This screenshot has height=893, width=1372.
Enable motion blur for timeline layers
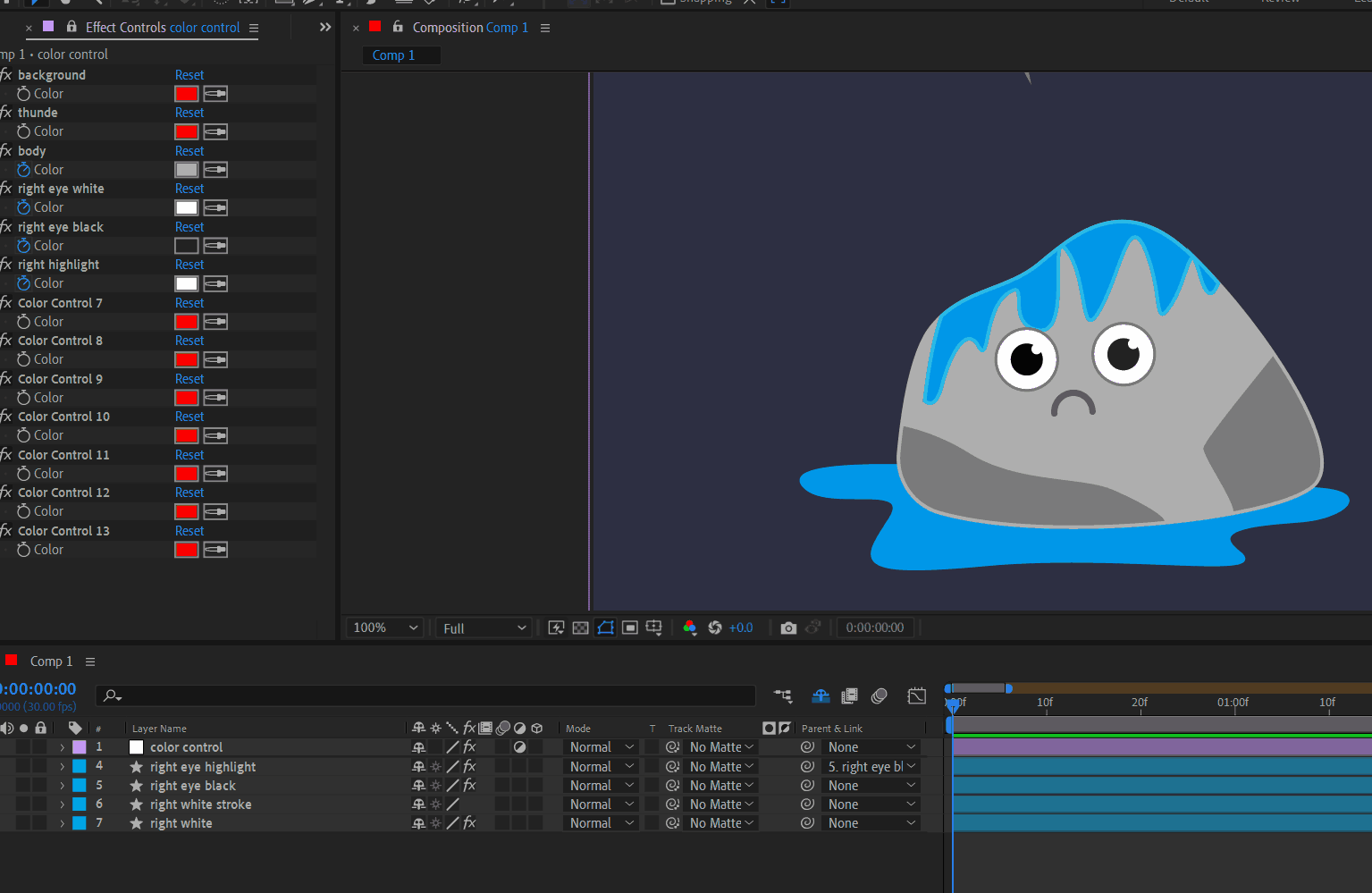point(880,695)
